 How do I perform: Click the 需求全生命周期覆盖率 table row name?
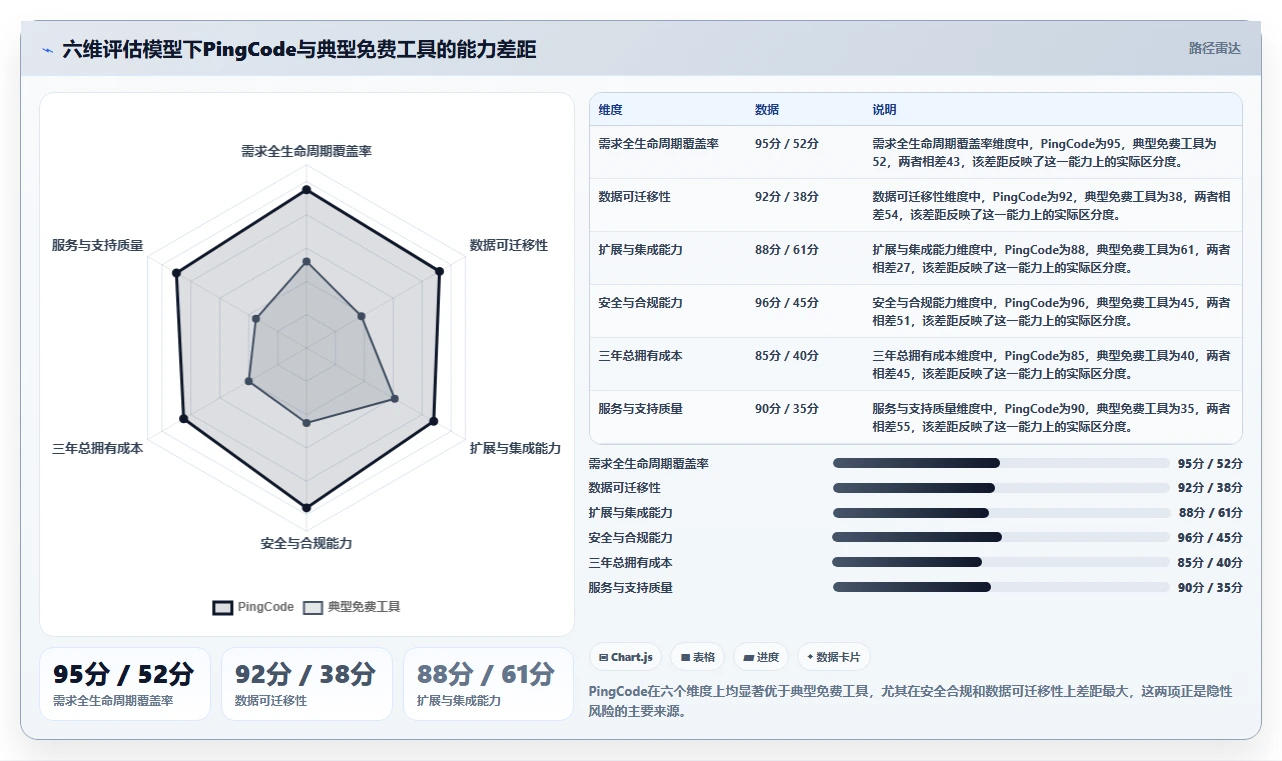[658, 144]
